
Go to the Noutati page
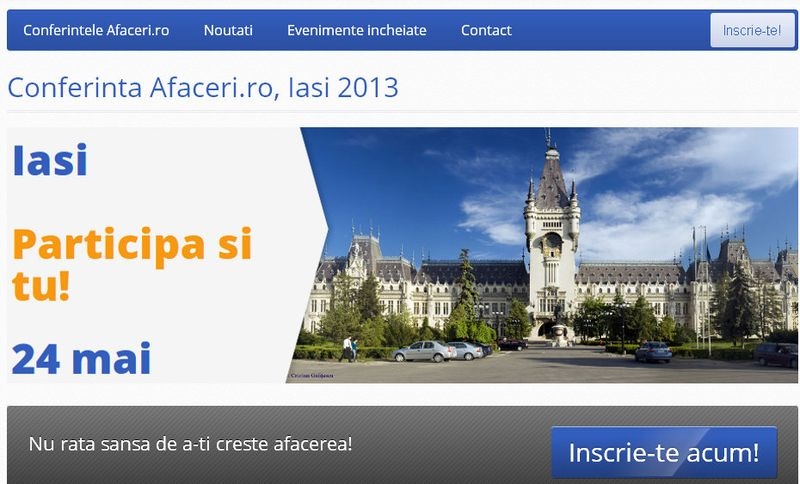click(x=228, y=31)
